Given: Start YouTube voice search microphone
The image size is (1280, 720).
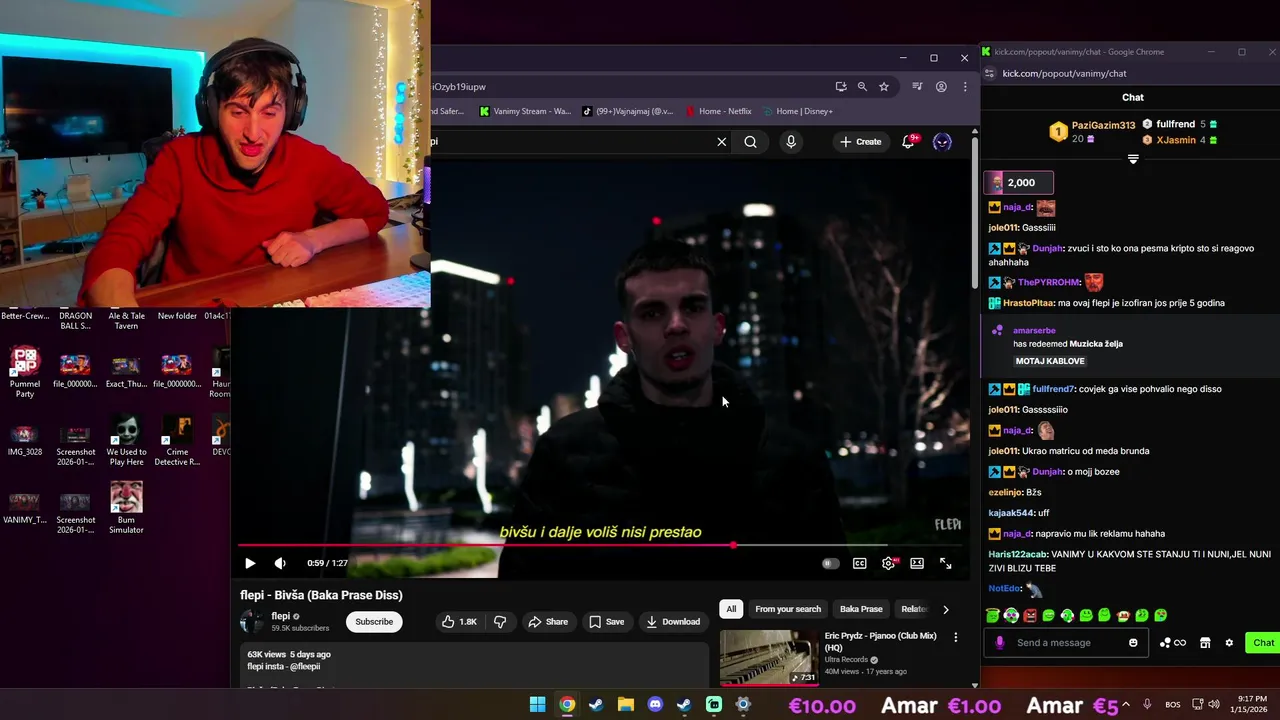Looking at the screenshot, I should pos(791,142).
